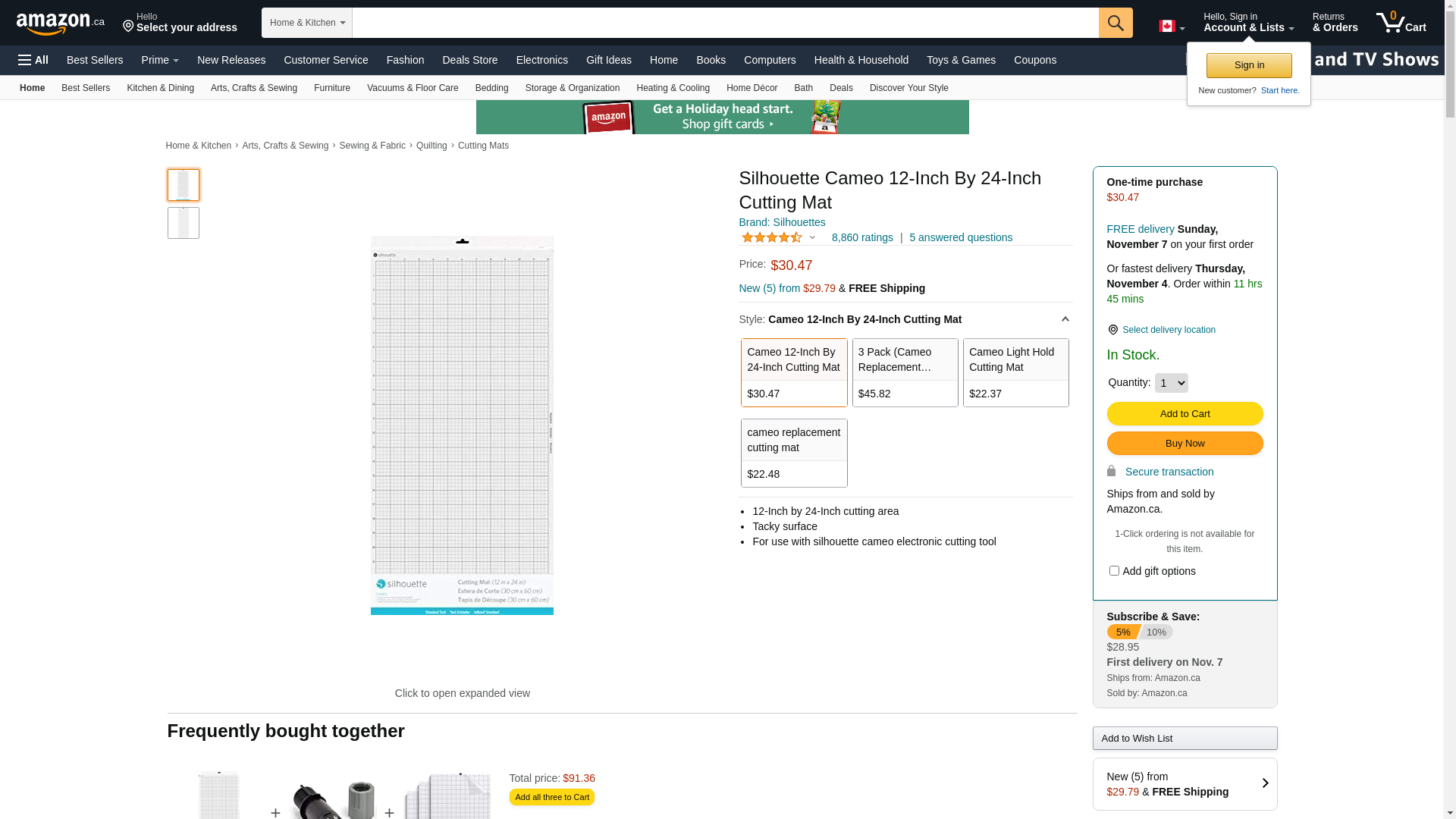Viewport: 1456px width, 819px height.
Task: Select the second product thumbnail image
Action: [184, 223]
